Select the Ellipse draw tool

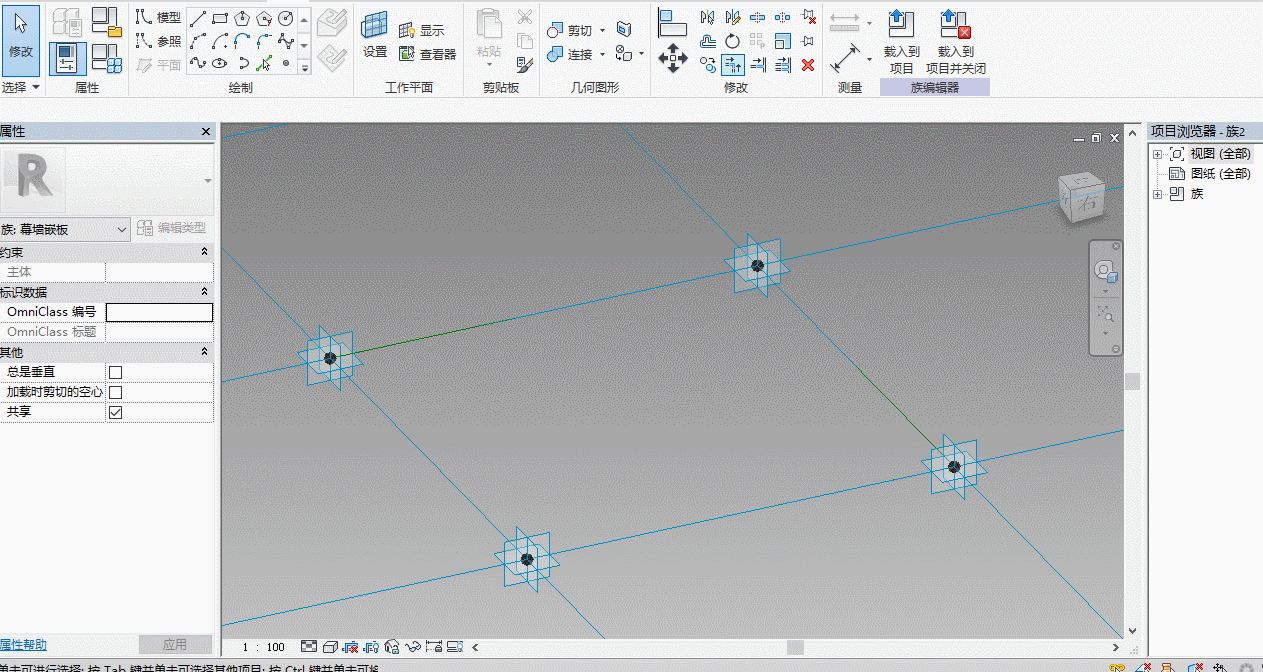tap(220, 64)
